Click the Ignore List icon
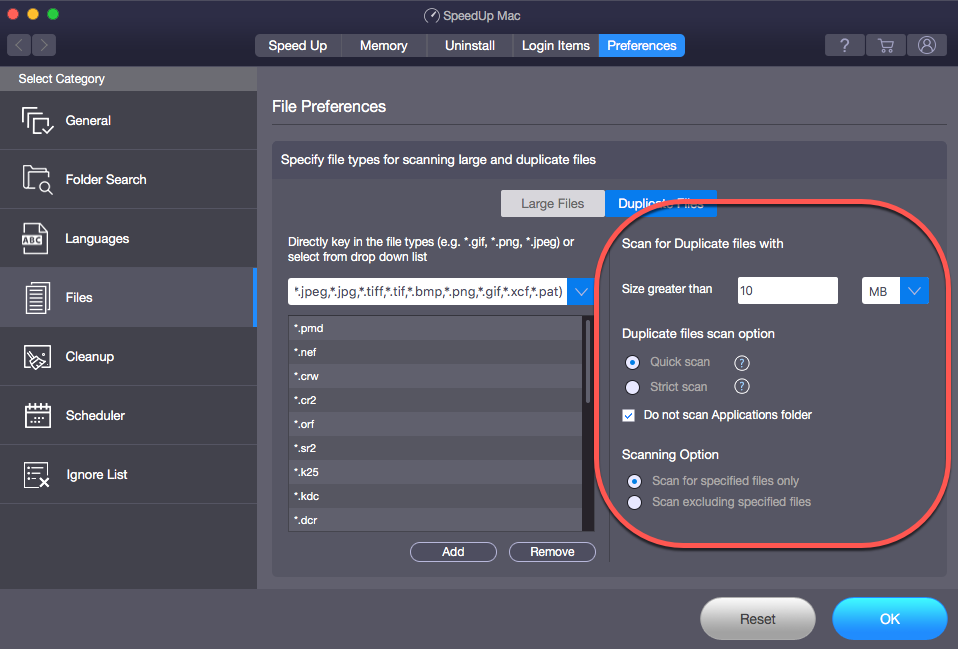This screenshot has width=958, height=649. [x=36, y=475]
